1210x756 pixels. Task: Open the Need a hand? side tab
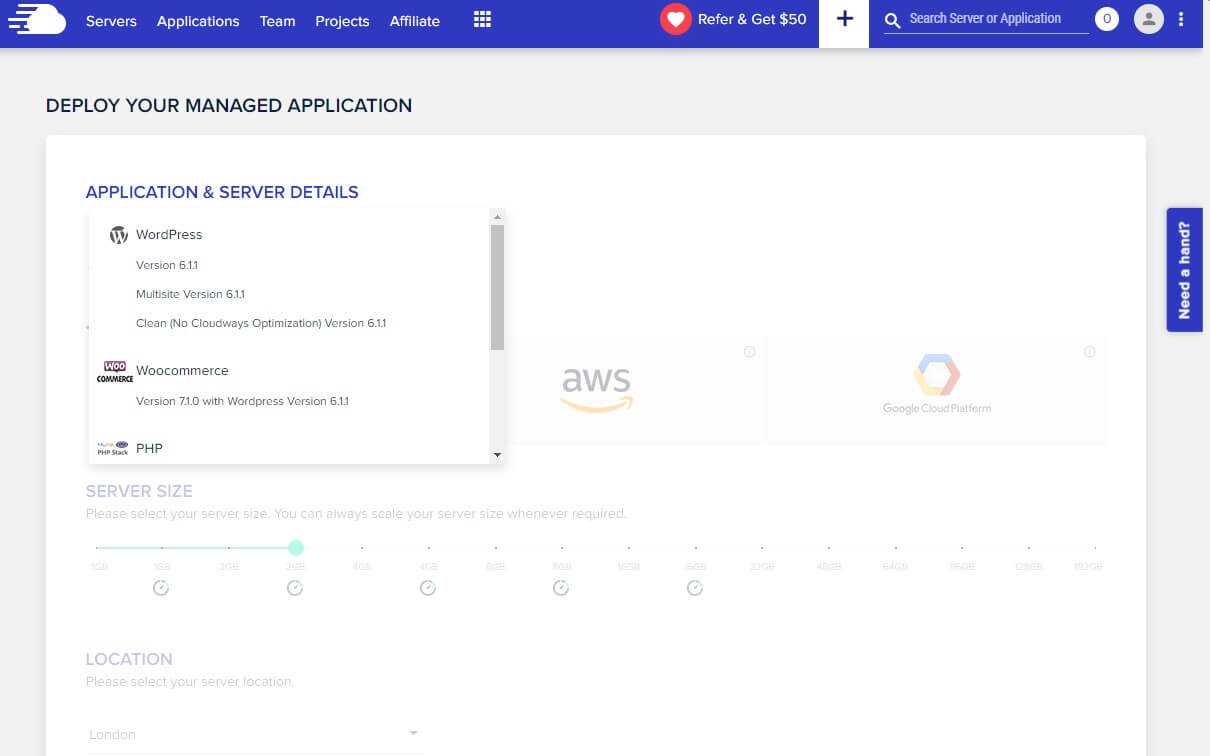[x=1184, y=270]
